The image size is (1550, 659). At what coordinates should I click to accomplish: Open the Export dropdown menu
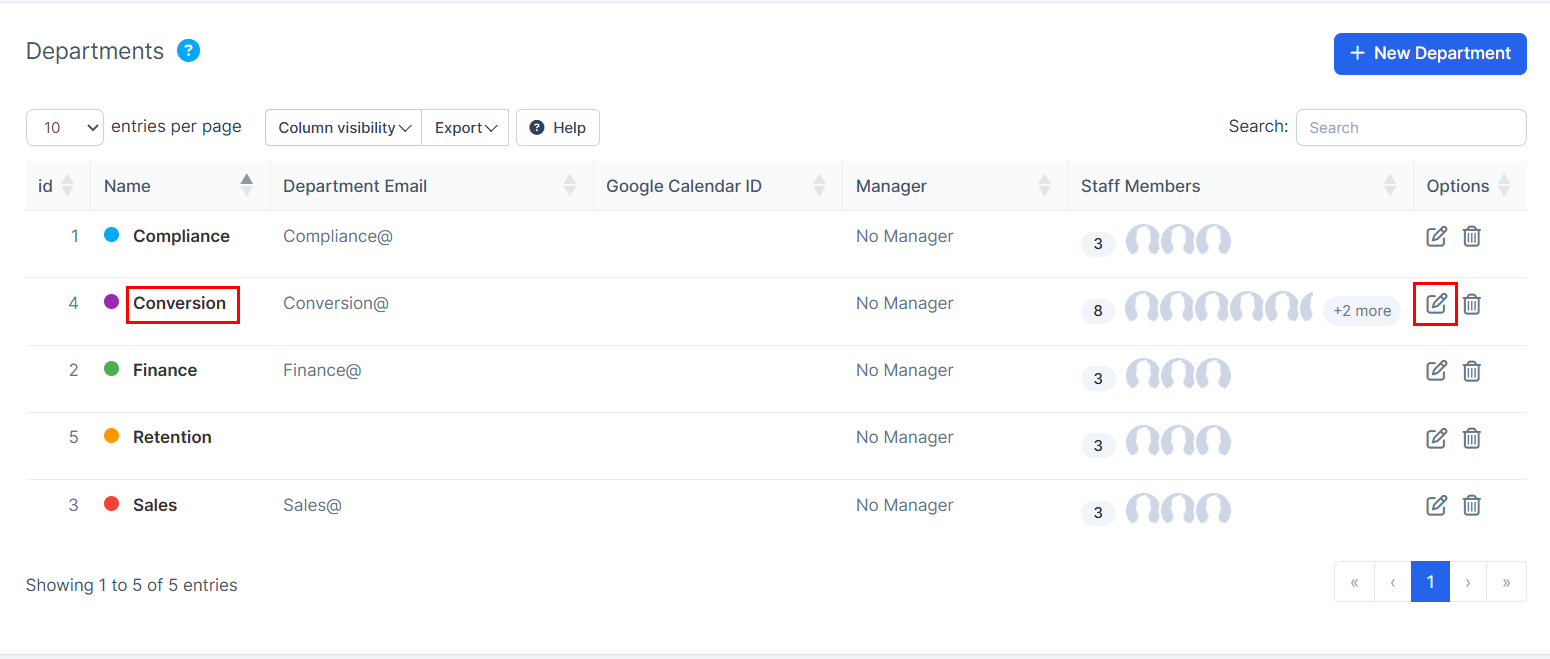465,128
